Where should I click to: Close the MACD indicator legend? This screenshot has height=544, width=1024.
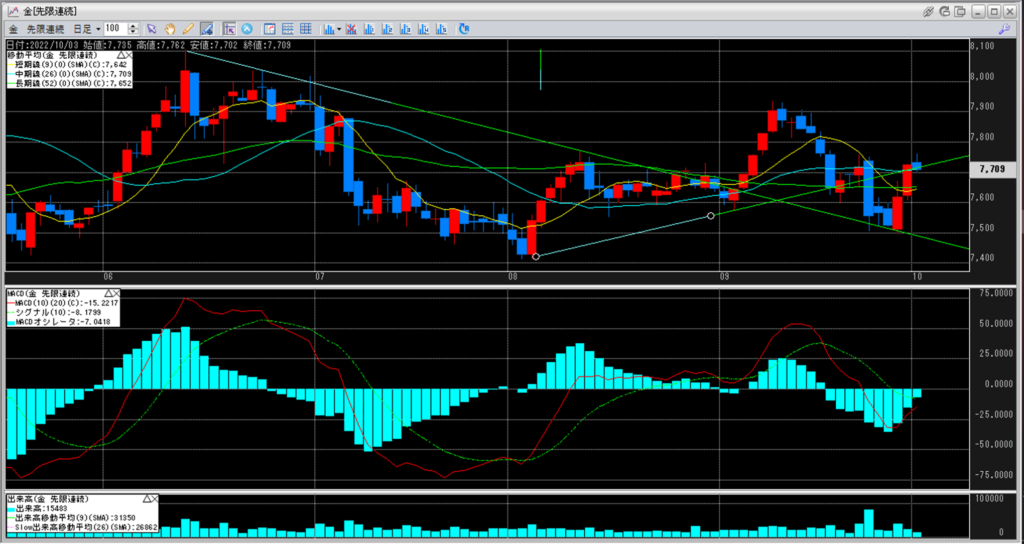coord(116,294)
